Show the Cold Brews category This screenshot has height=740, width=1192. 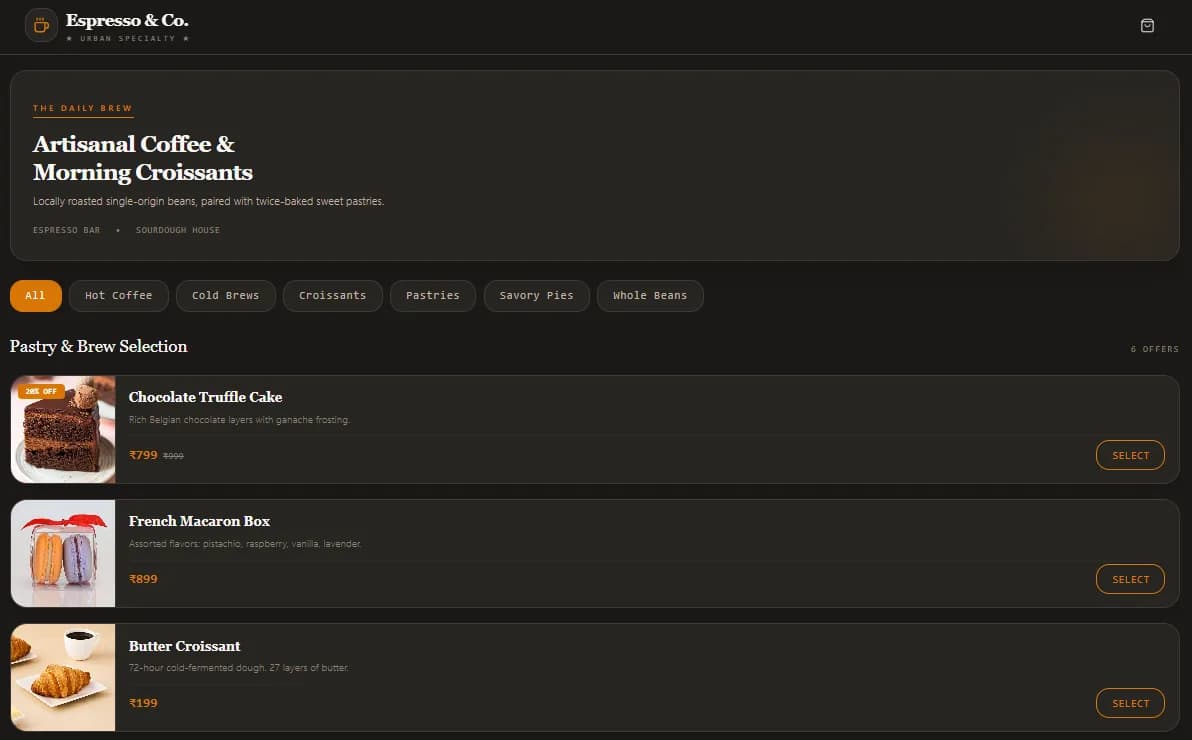pos(226,296)
